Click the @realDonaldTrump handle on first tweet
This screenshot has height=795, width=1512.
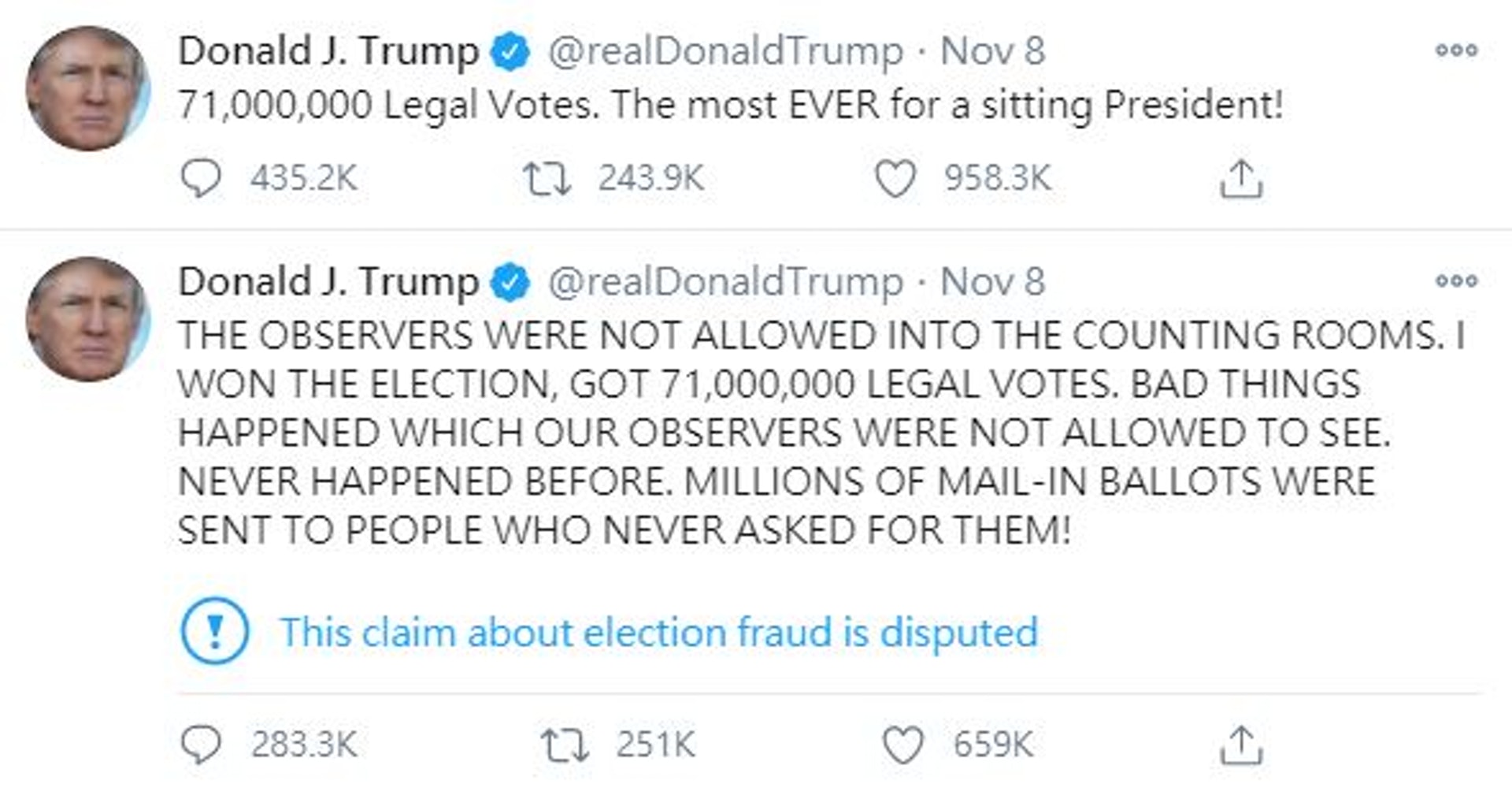tap(724, 52)
